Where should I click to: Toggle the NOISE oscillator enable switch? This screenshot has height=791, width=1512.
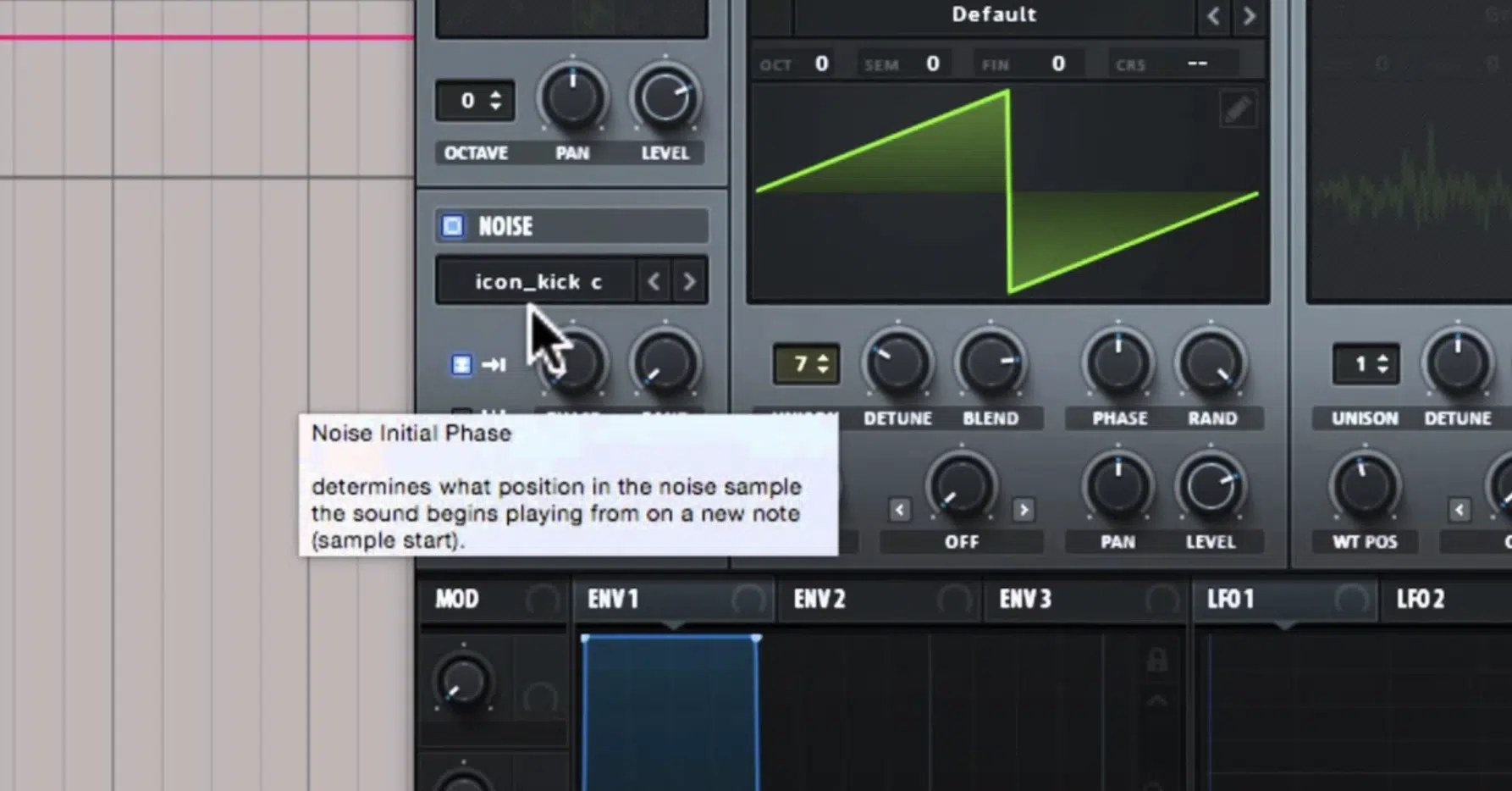(453, 226)
